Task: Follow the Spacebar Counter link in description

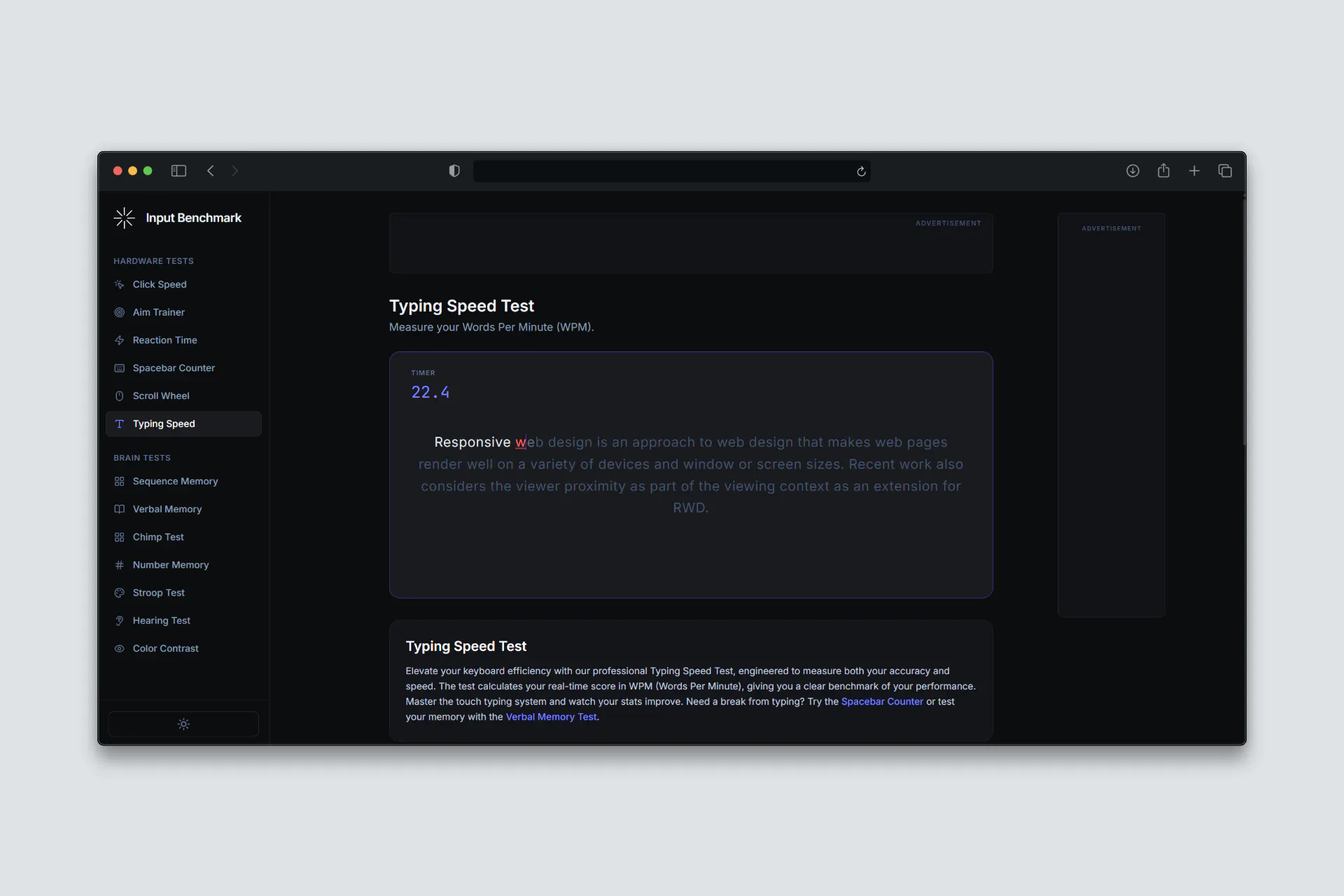Action: [882, 701]
